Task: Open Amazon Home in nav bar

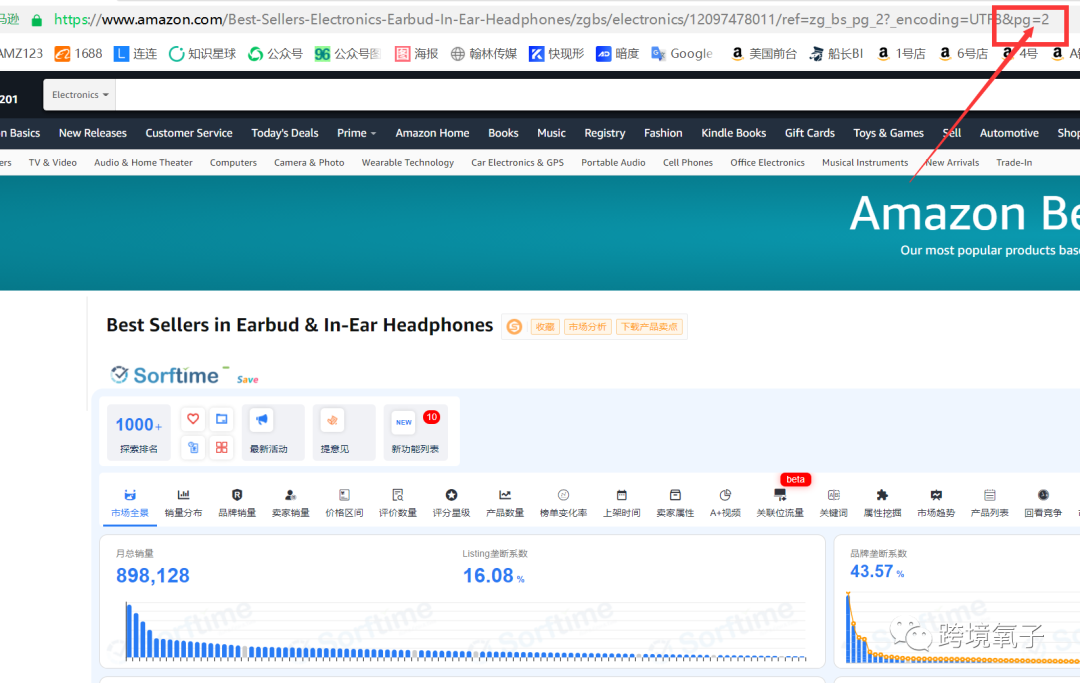Action: [432, 133]
